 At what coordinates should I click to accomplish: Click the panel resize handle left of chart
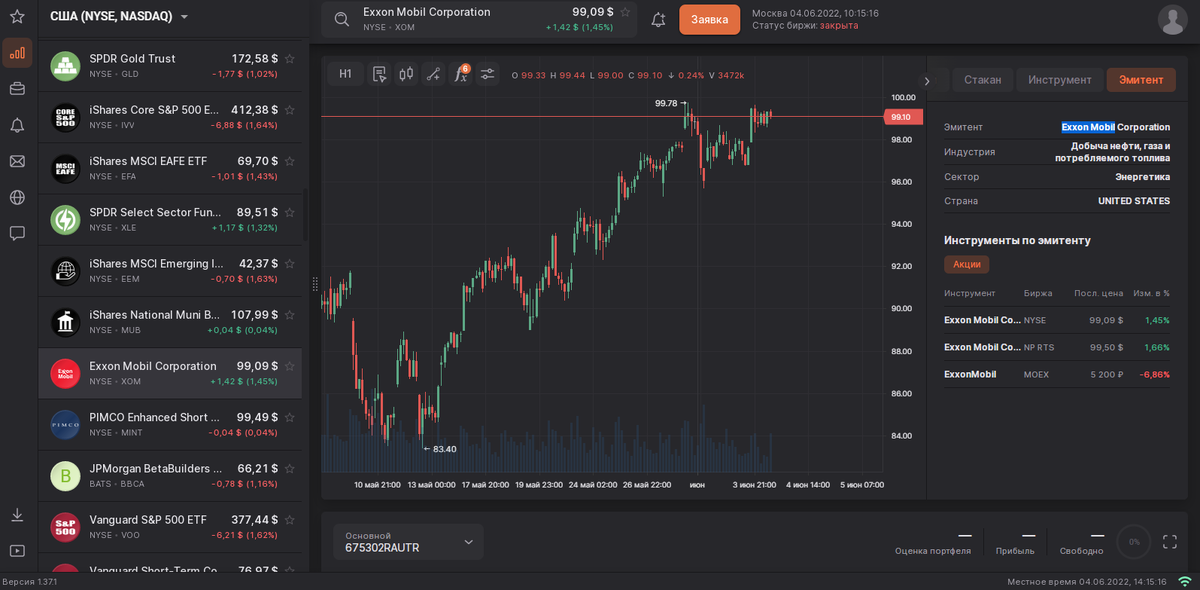coord(315,284)
